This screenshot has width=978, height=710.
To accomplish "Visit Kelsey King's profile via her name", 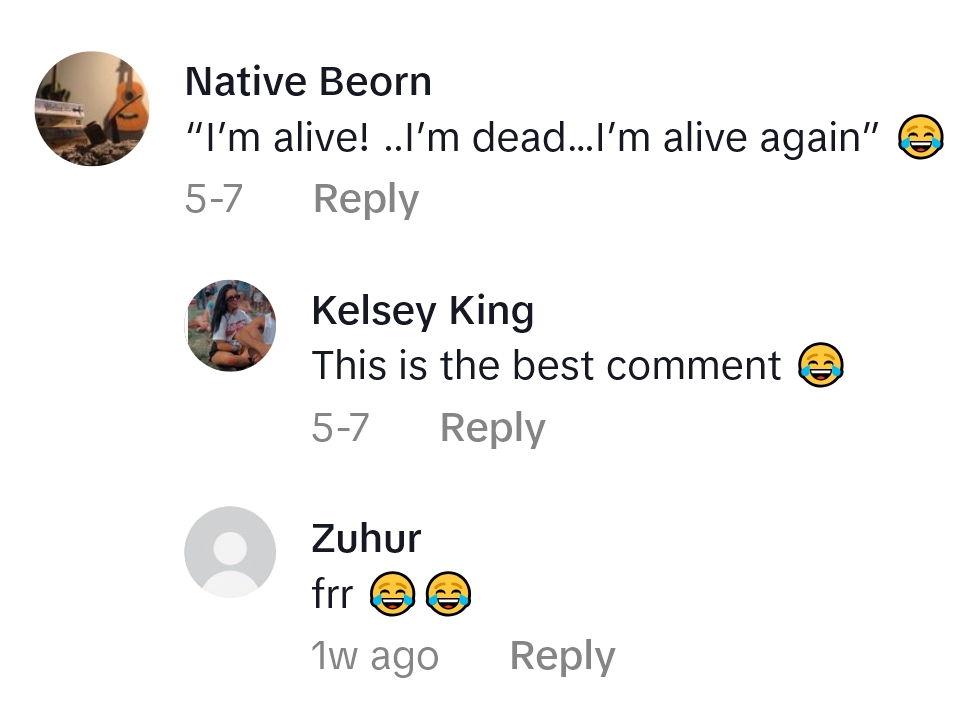I will click(x=422, y=310).
